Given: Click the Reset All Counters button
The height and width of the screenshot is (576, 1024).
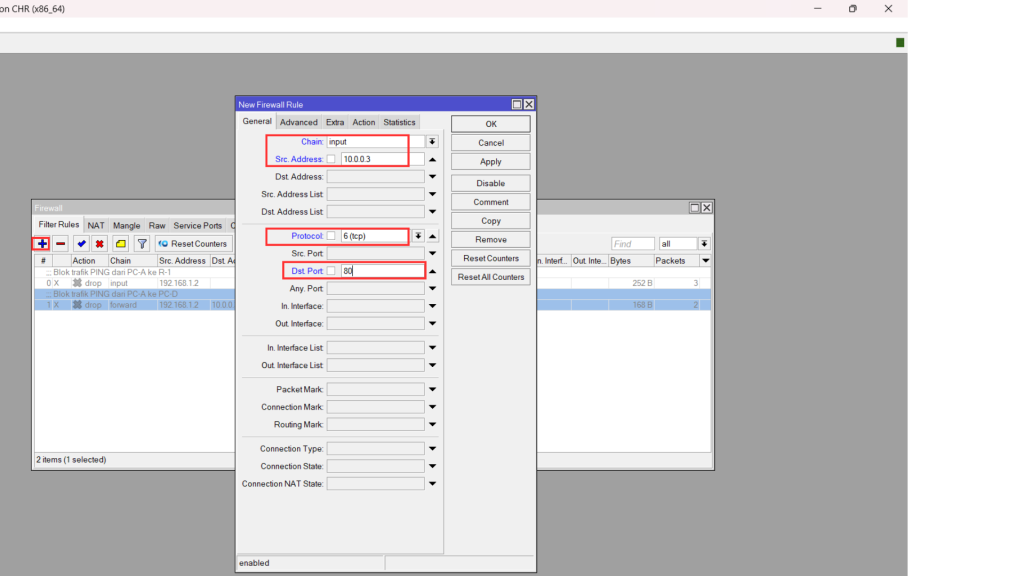Looking at the screenshot, I should pos(490,277).
